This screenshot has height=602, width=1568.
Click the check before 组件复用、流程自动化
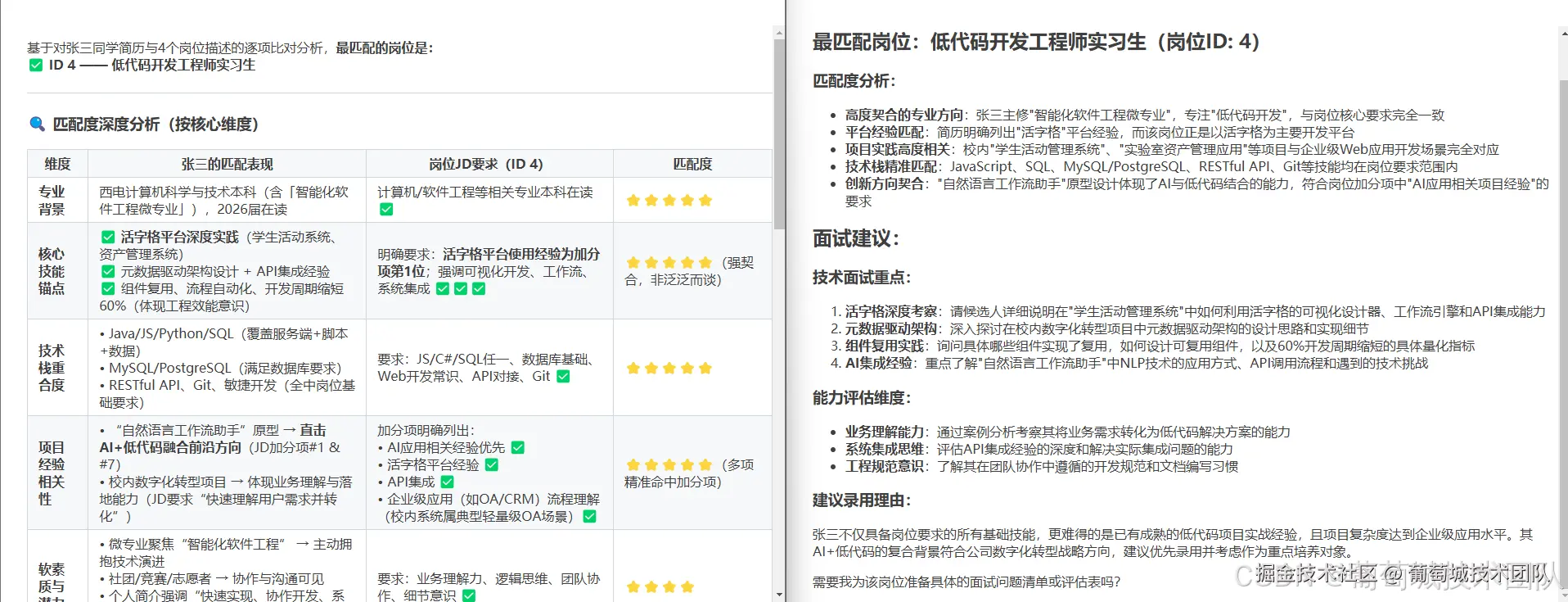(108, 288)
